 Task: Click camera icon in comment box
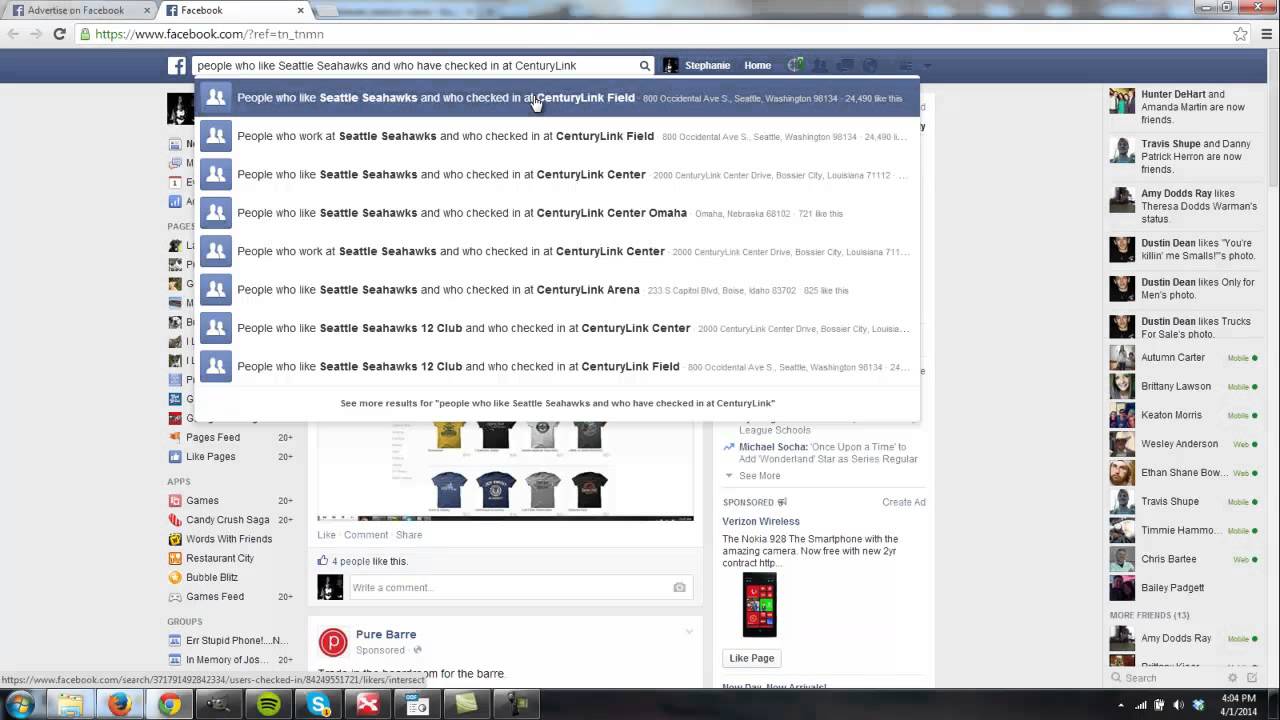679,587
